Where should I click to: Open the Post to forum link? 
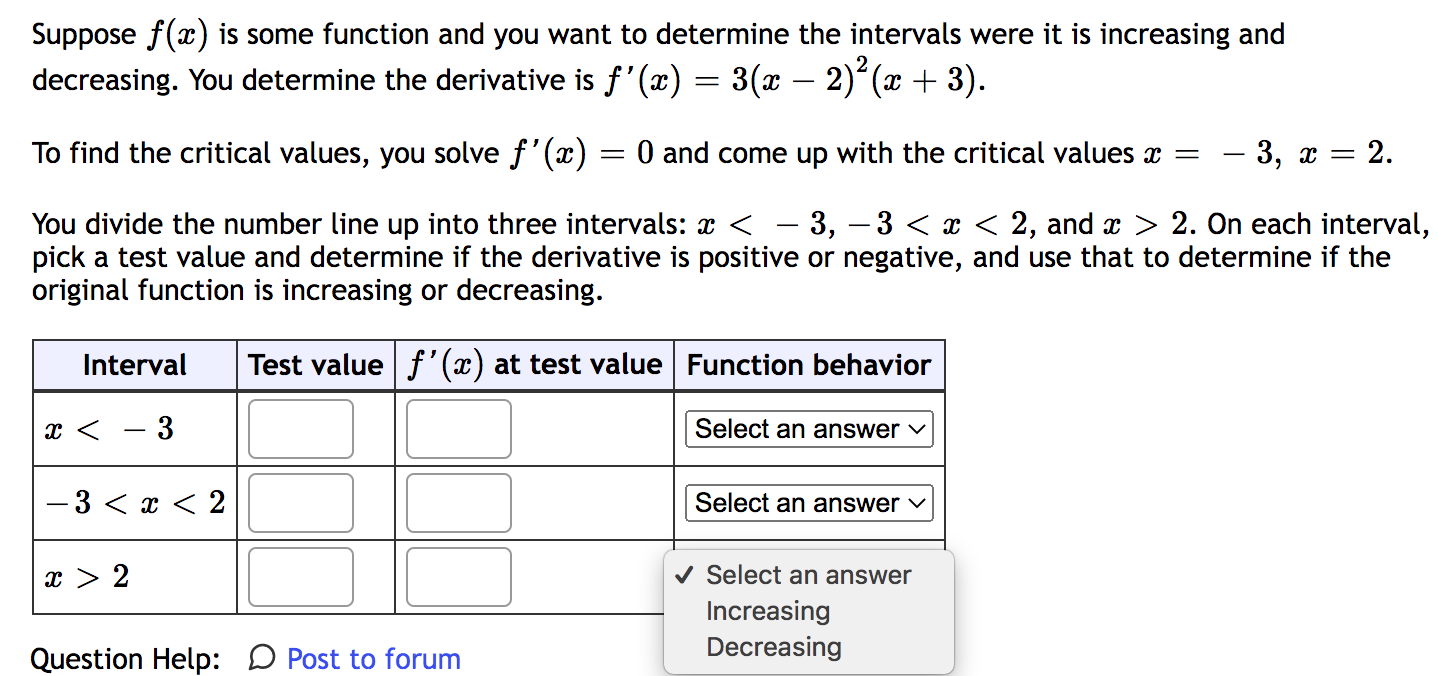click(373, 658)
